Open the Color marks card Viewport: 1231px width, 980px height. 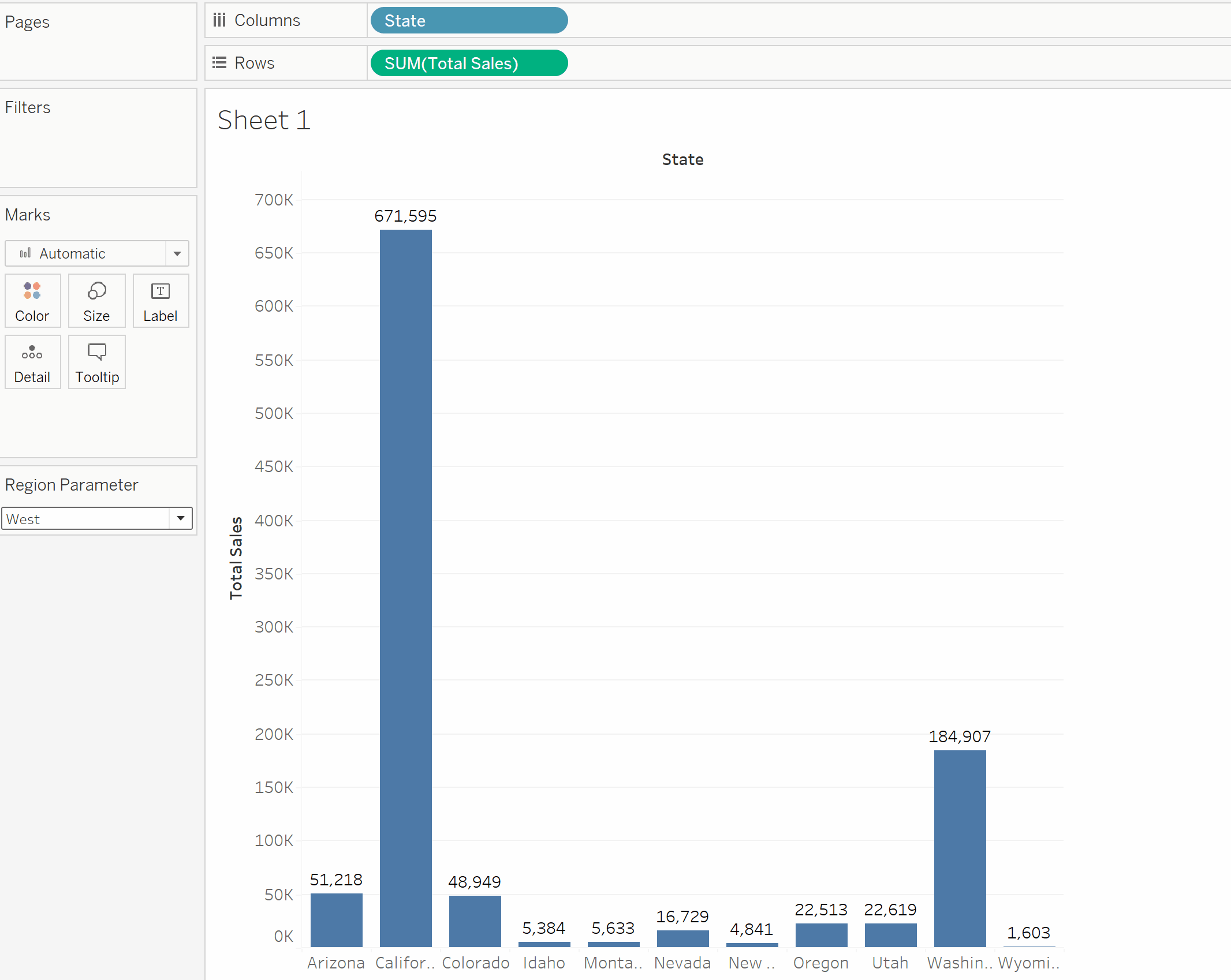[32, 301]
